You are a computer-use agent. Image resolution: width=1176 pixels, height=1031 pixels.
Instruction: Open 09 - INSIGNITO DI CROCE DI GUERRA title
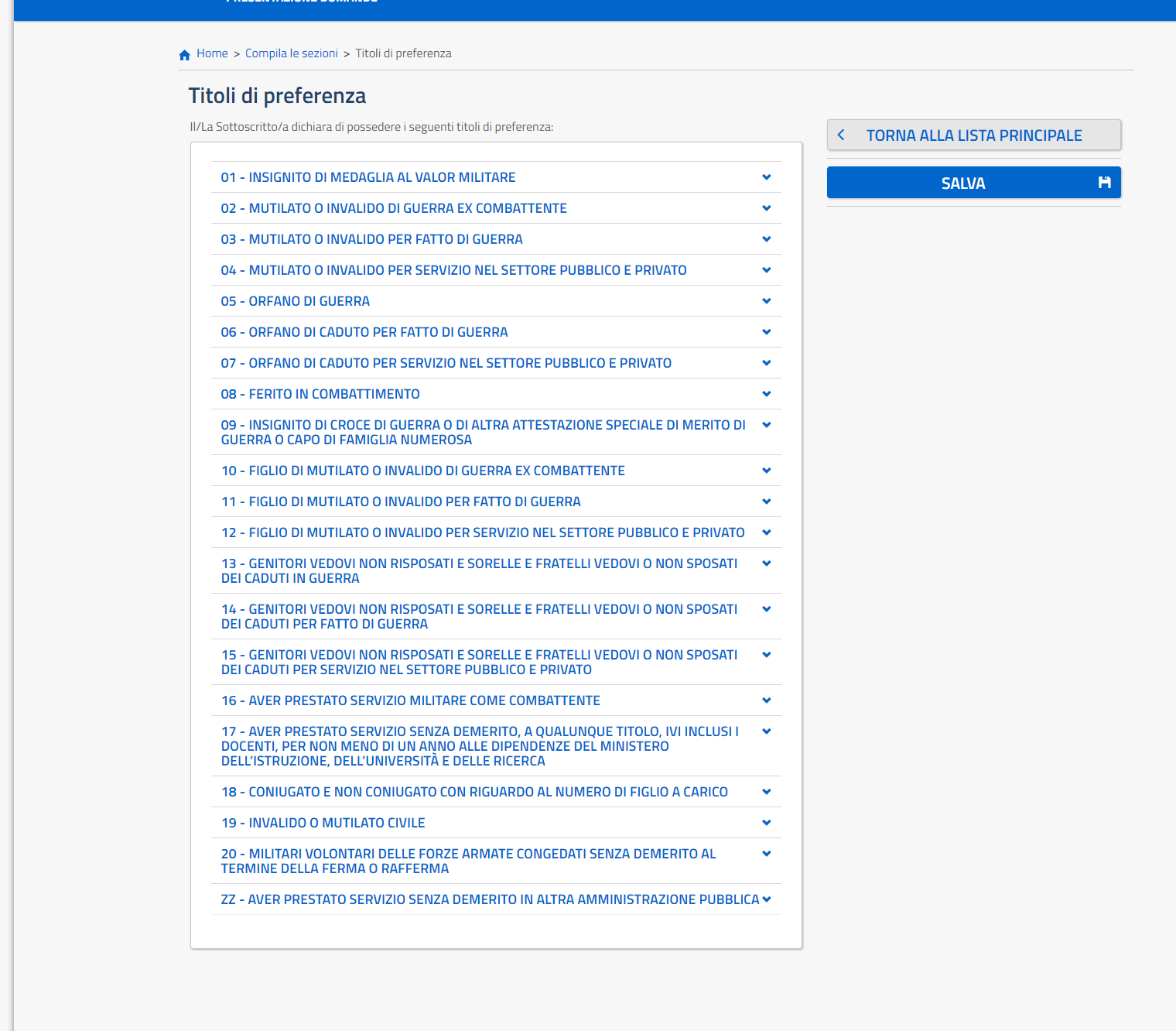coord(484,432)
